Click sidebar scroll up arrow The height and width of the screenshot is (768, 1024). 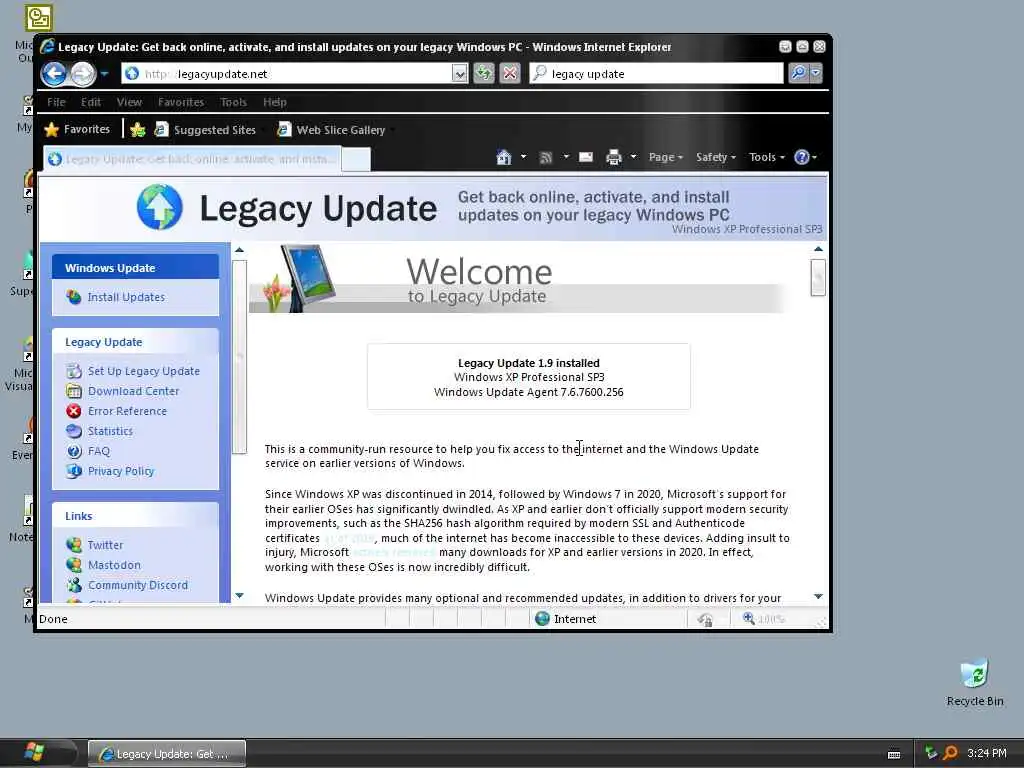coord(239,249)
